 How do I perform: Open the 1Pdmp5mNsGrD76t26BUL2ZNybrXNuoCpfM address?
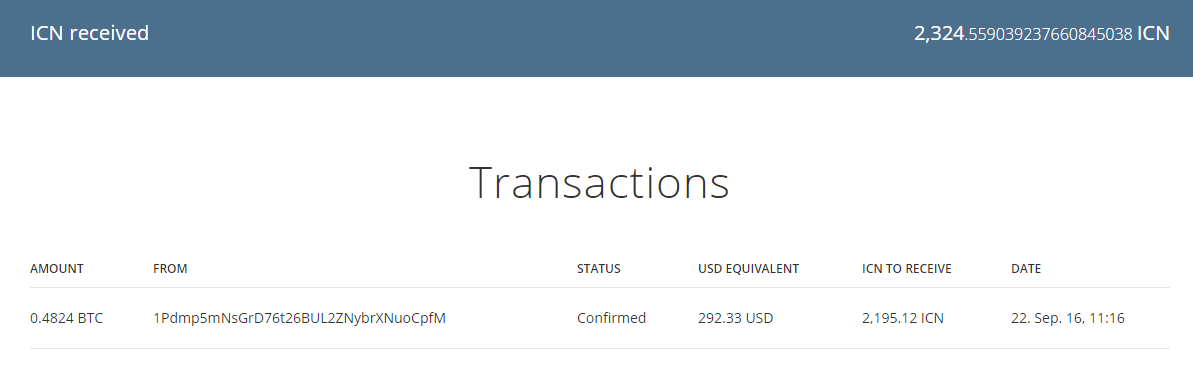[x=299, y=318]
